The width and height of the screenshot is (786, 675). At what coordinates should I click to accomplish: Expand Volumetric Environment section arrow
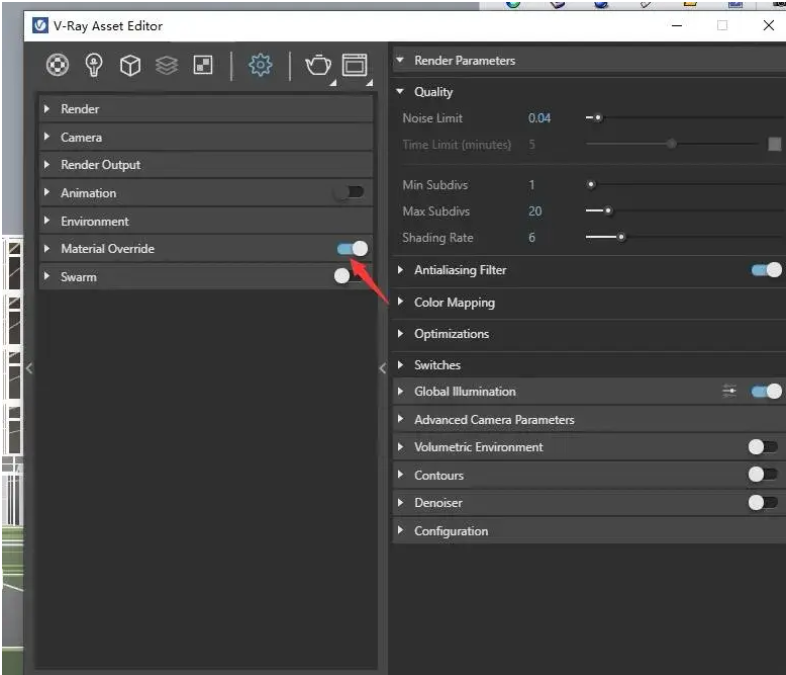coord(400,446)
